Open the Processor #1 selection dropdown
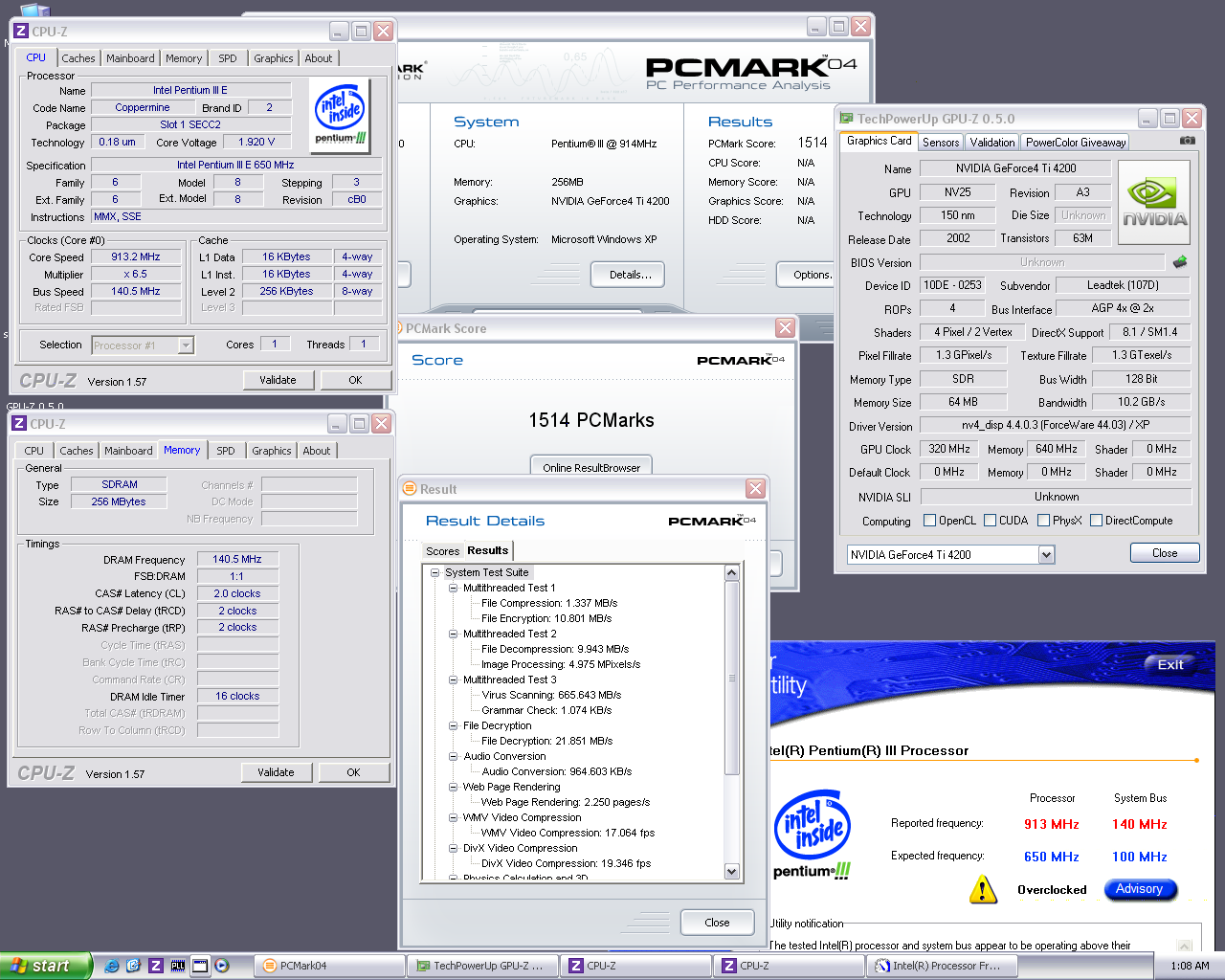The height and width of the screenshot is (980, 1225). pyautogui.click(x=186, y=345)
